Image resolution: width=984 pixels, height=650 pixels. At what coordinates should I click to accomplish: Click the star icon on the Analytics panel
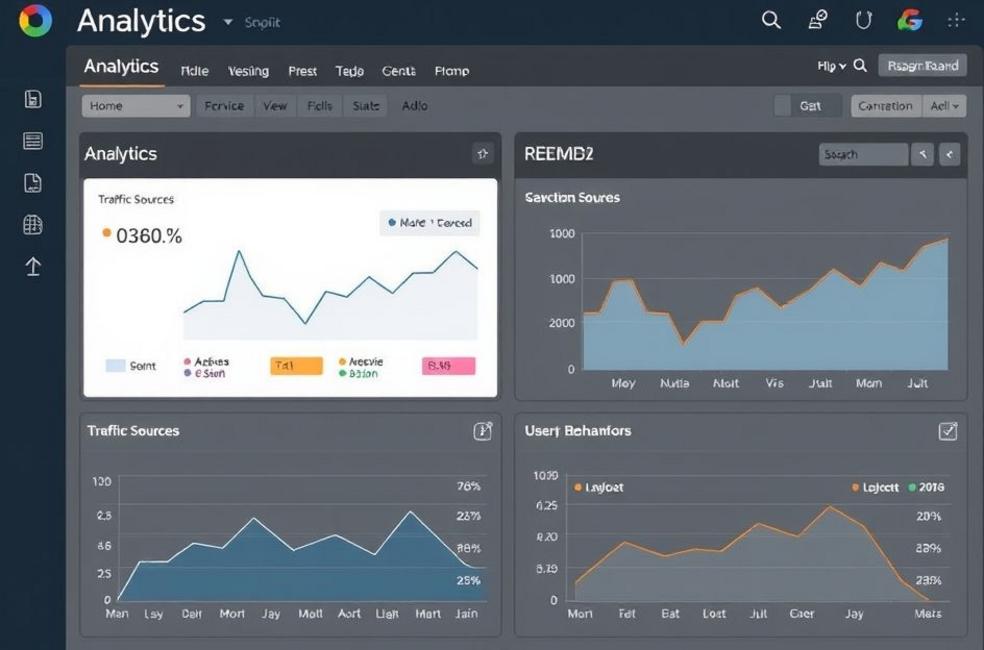483,154
